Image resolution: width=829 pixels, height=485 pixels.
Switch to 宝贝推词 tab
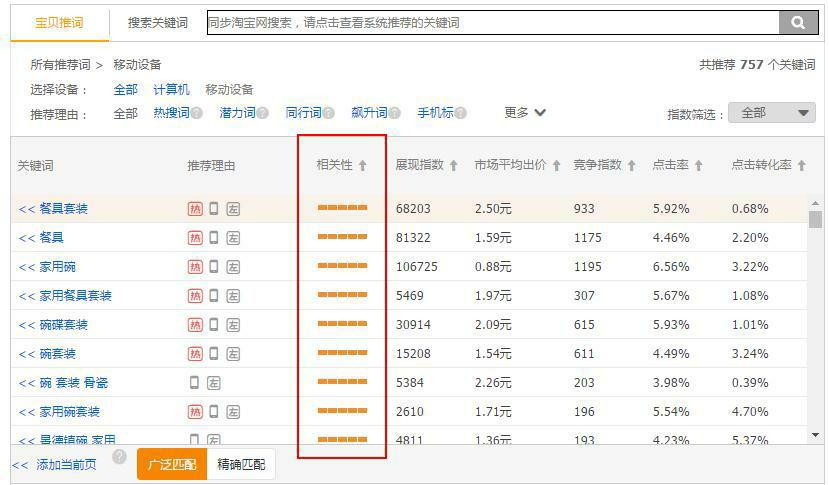tap(59, 22)
